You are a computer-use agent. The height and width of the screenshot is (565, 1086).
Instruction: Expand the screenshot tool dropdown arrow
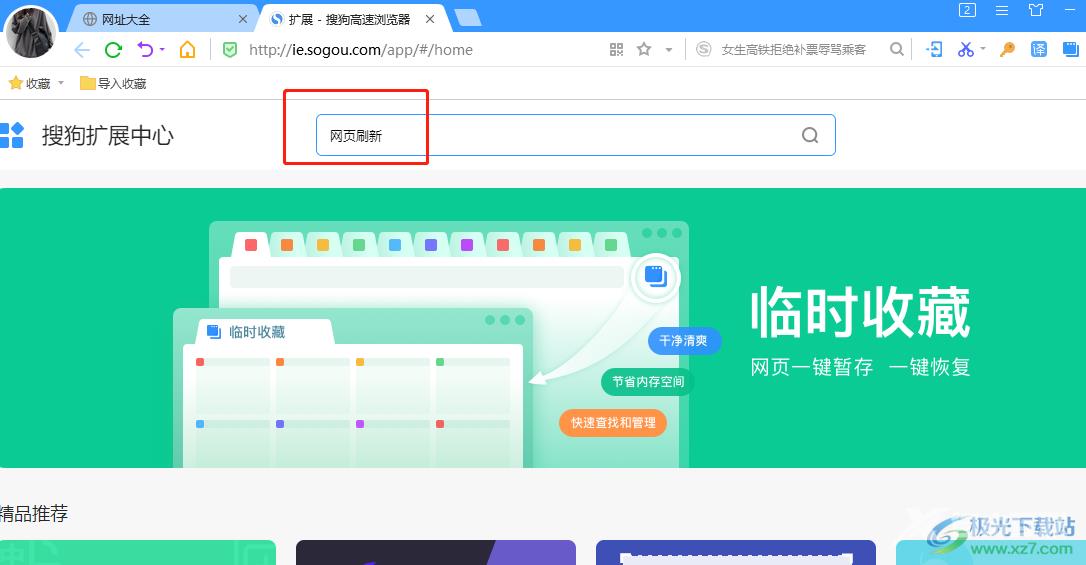[983, 49]
